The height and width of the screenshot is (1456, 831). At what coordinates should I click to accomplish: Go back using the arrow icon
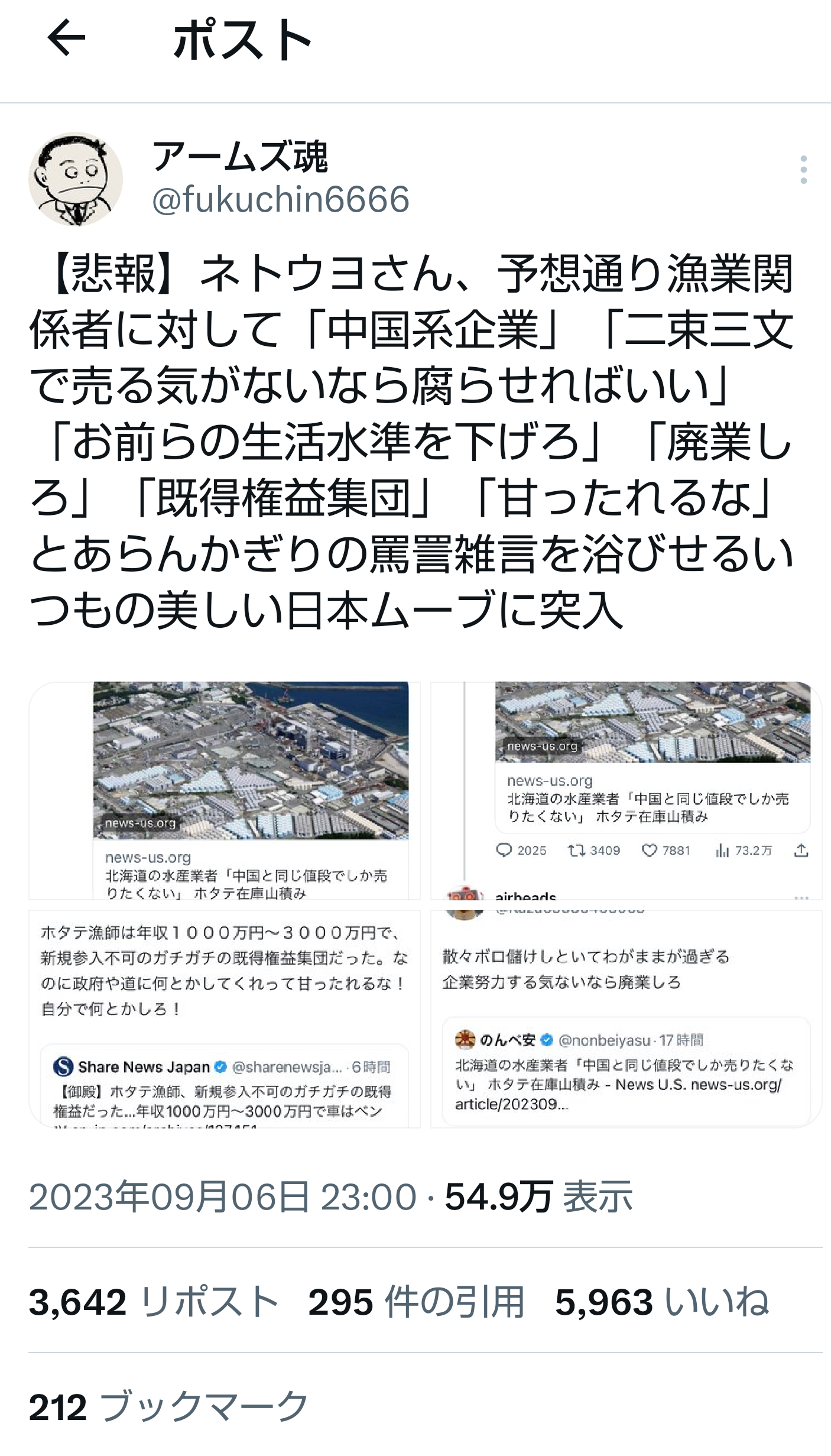(66, 38)
